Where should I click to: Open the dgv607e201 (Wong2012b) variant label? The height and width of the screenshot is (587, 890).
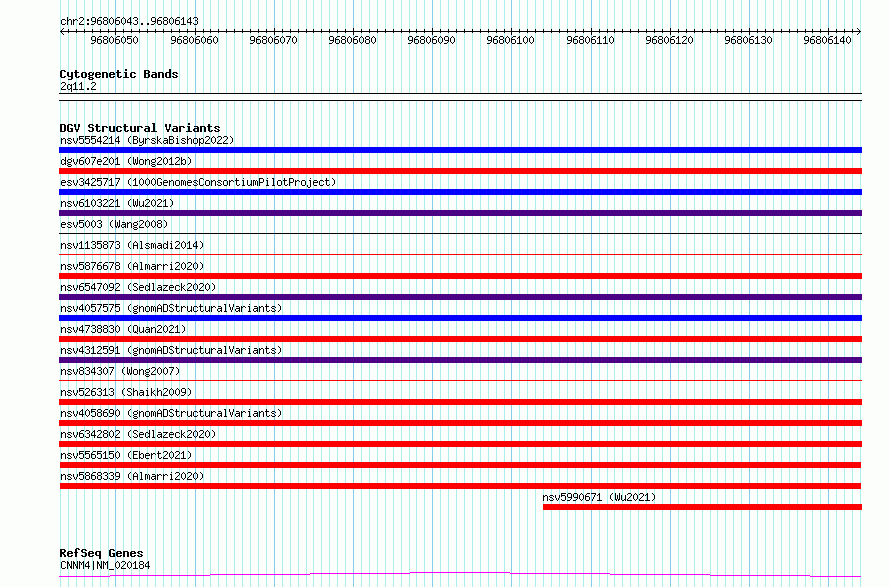[126, 161]
